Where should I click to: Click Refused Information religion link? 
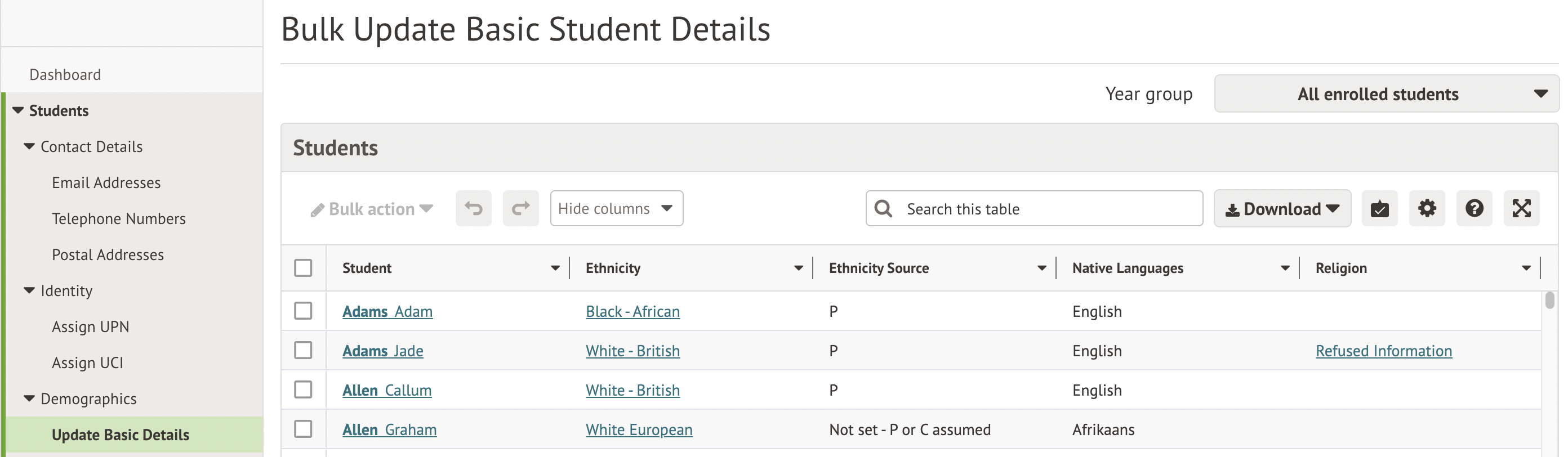pos(1384,351)
